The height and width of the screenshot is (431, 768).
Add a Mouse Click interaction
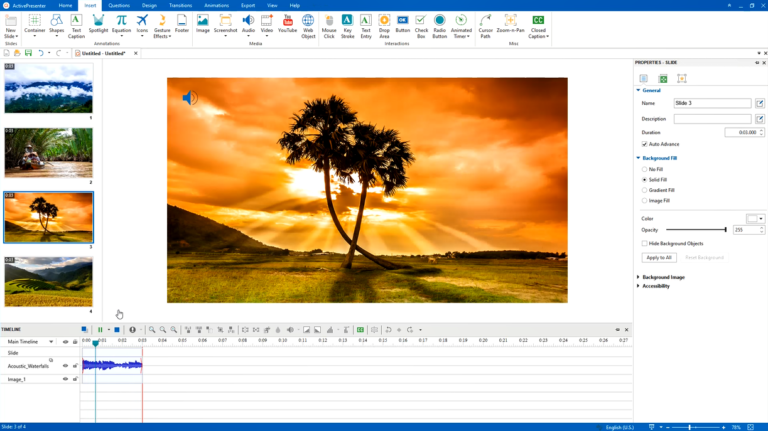[329, 26]
